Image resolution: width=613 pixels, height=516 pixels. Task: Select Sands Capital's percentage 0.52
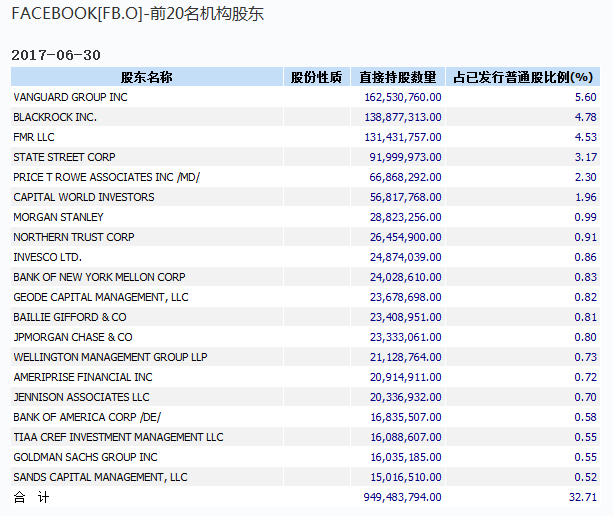click(x=585, y=477)
